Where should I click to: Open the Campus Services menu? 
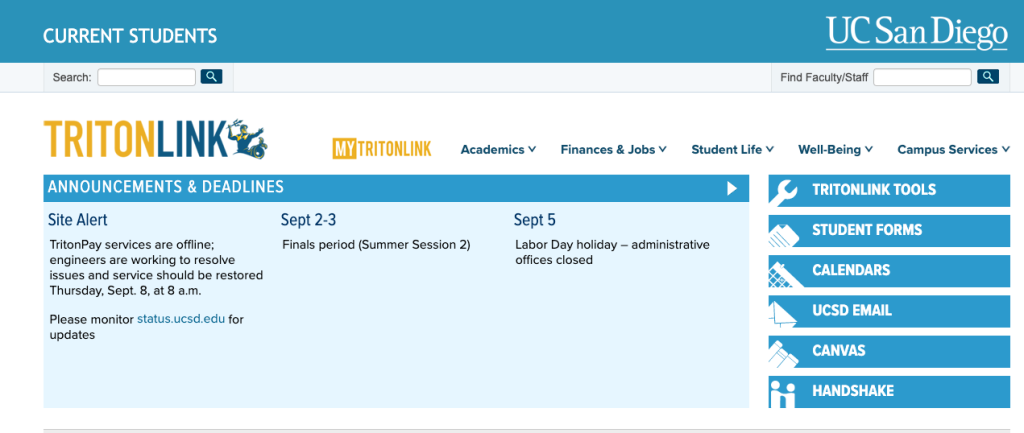point(953,150)
